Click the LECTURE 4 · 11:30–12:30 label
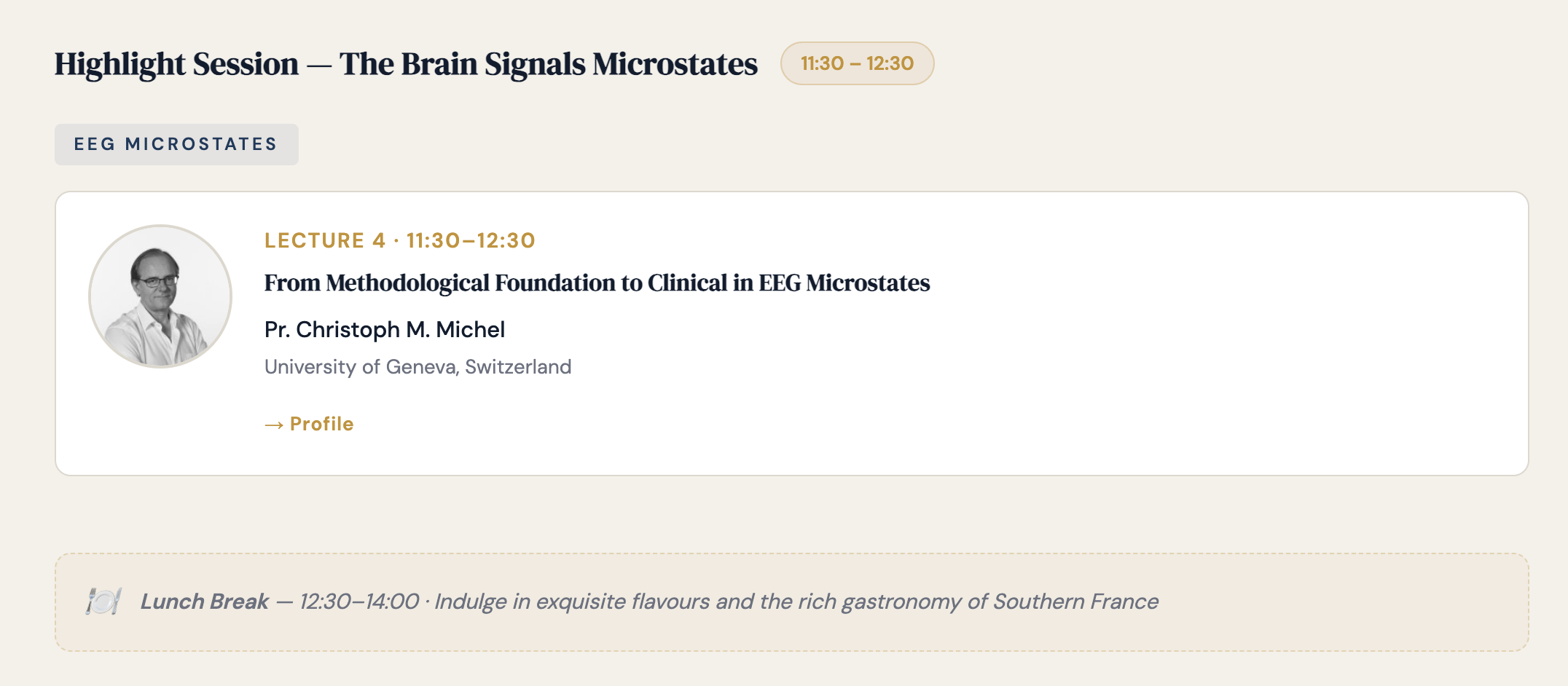 [400, 240]
